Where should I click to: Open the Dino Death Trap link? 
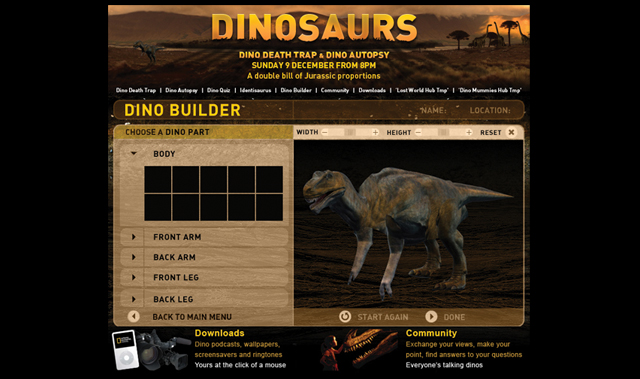(136, 90)
